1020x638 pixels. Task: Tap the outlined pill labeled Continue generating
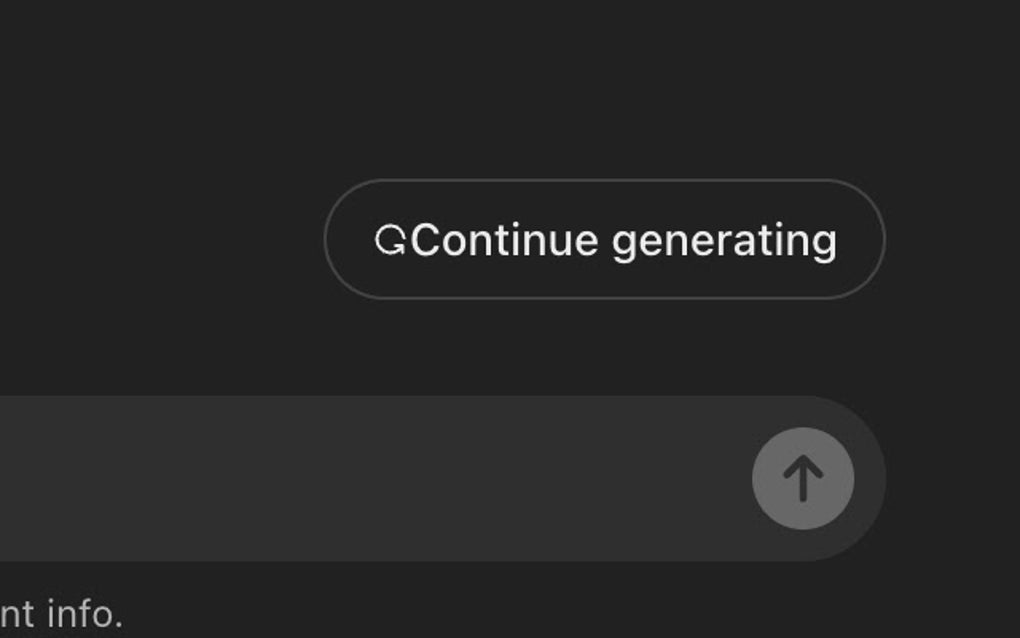point(604,239)
